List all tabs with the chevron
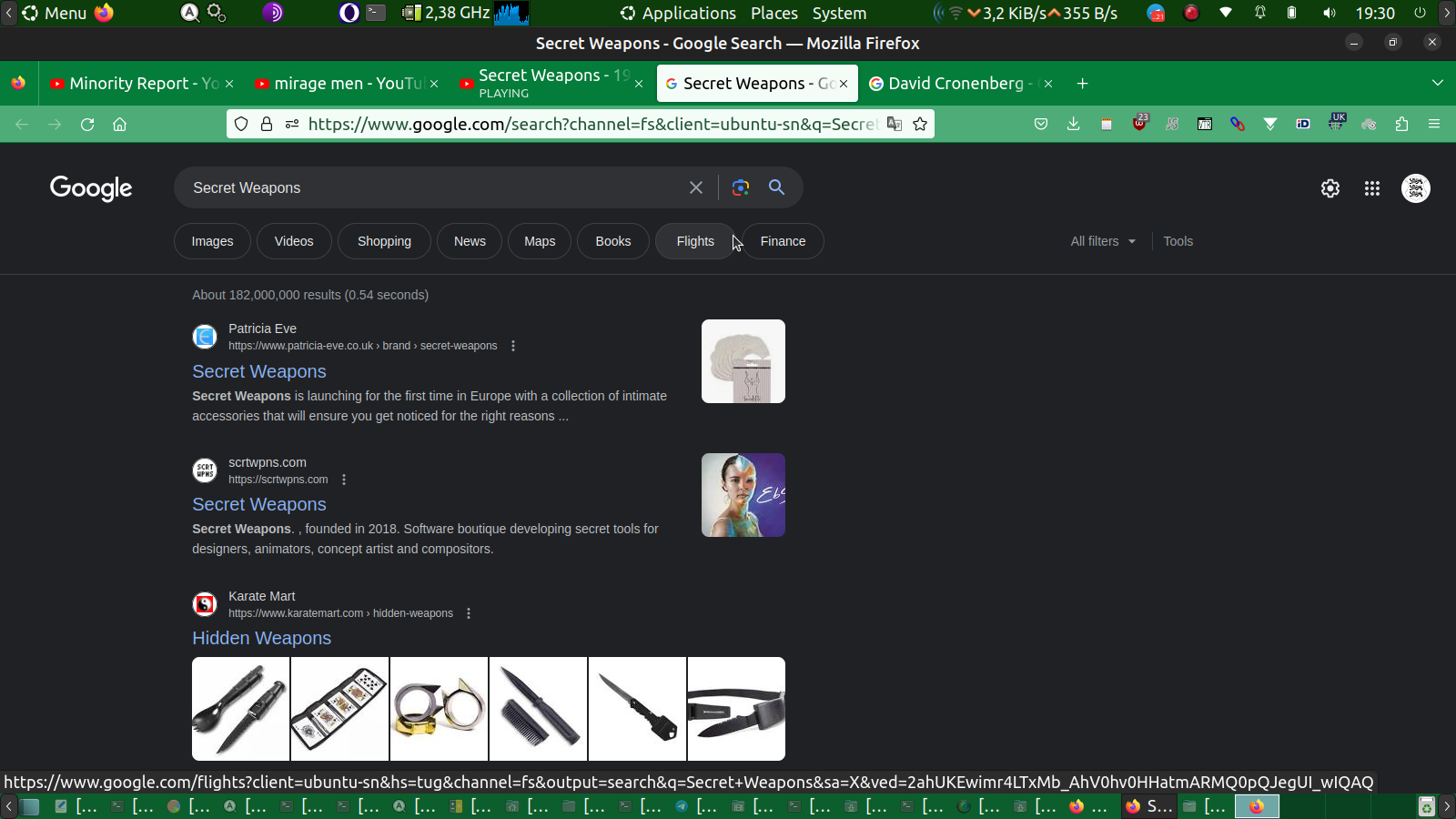Screen dimensions: 1456x819 pyautogui.click(x=1438, y=83)
